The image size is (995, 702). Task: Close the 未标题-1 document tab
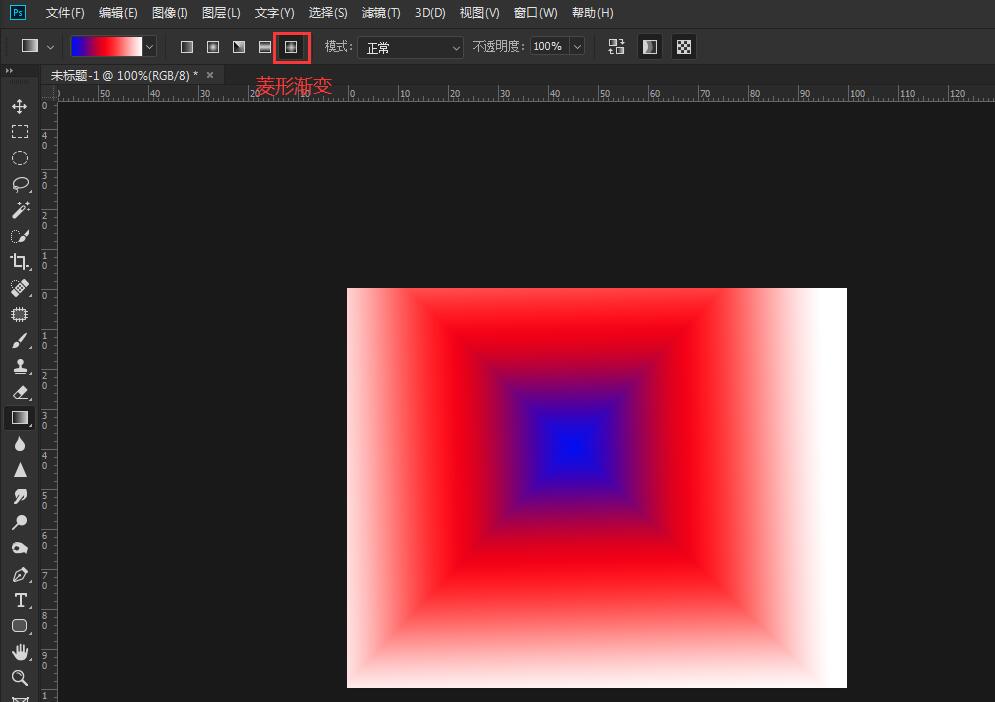(x=210, y=75)
